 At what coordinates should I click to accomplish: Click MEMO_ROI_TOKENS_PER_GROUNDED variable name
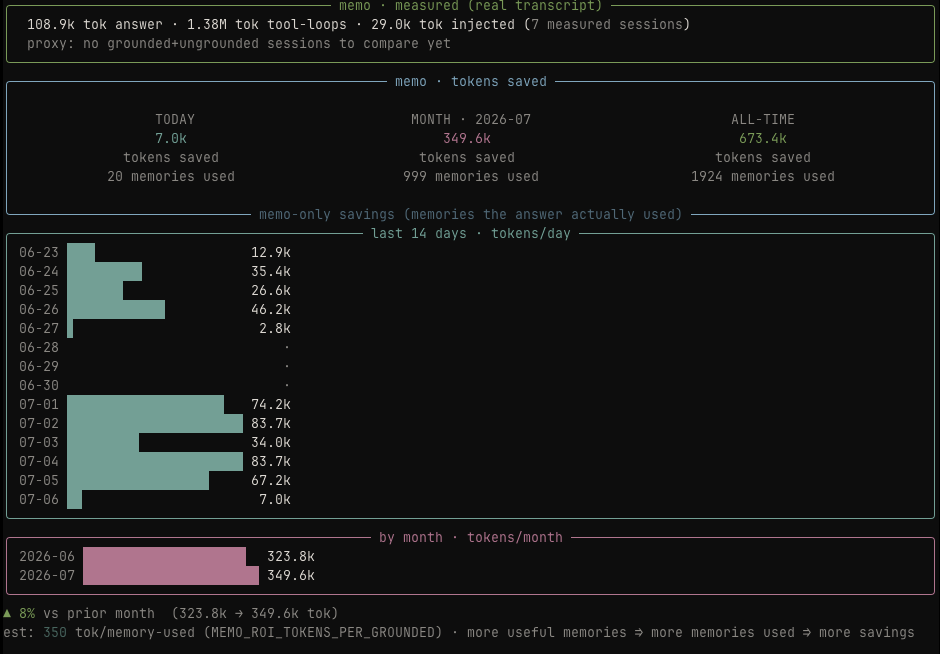(323, 633)
